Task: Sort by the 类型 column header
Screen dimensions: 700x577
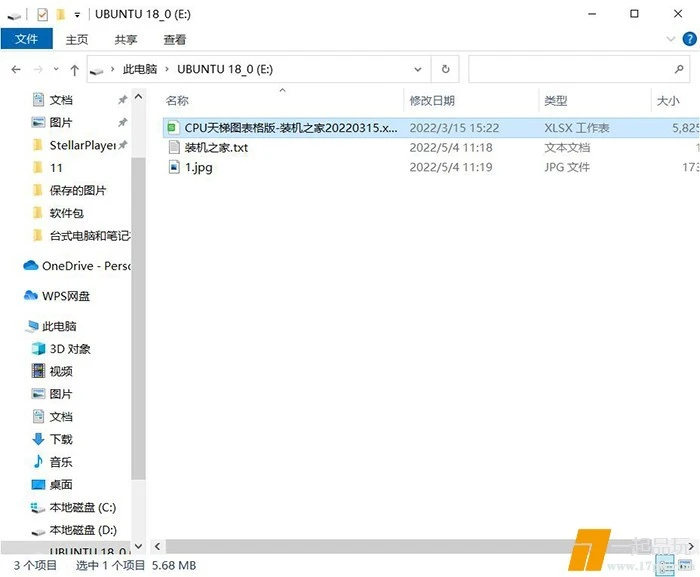Action: pyautogui.click(x=555, y=100)
